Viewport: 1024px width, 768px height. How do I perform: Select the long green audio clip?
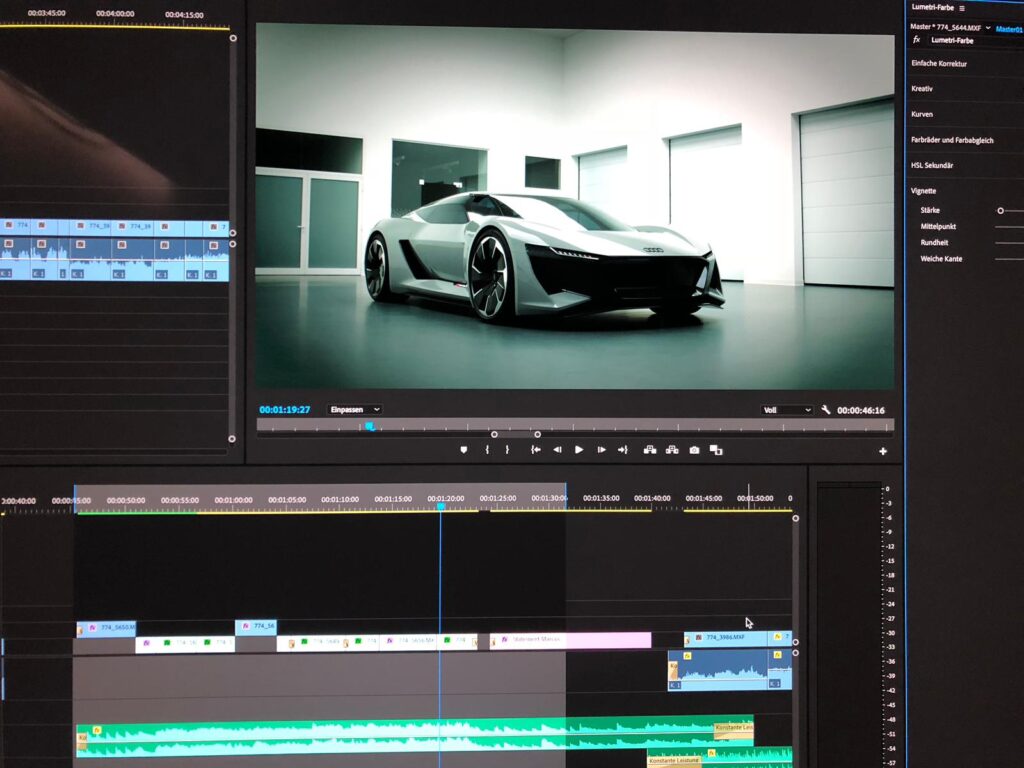click(x=415, y=736)
